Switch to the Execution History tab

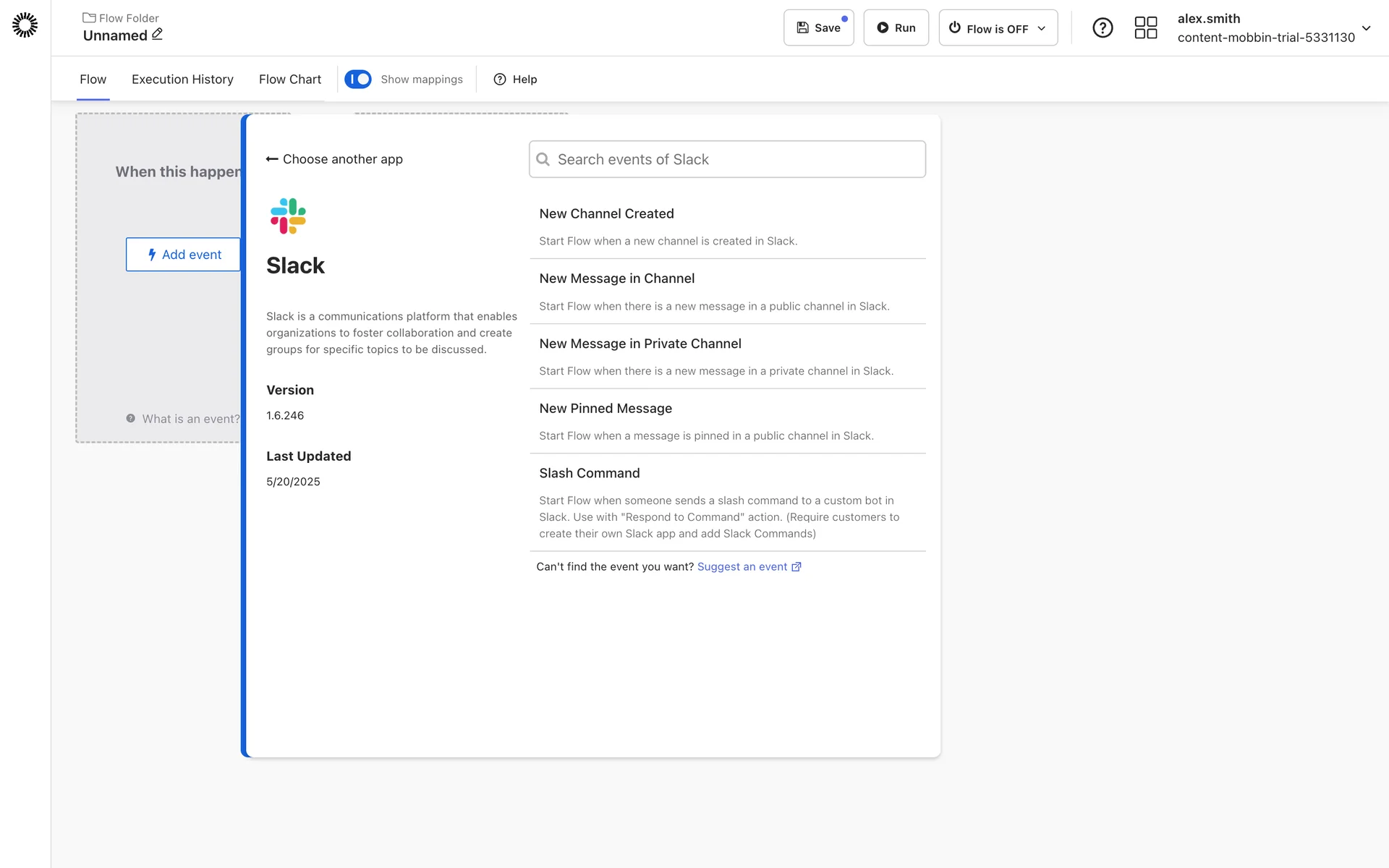point(182,79)
